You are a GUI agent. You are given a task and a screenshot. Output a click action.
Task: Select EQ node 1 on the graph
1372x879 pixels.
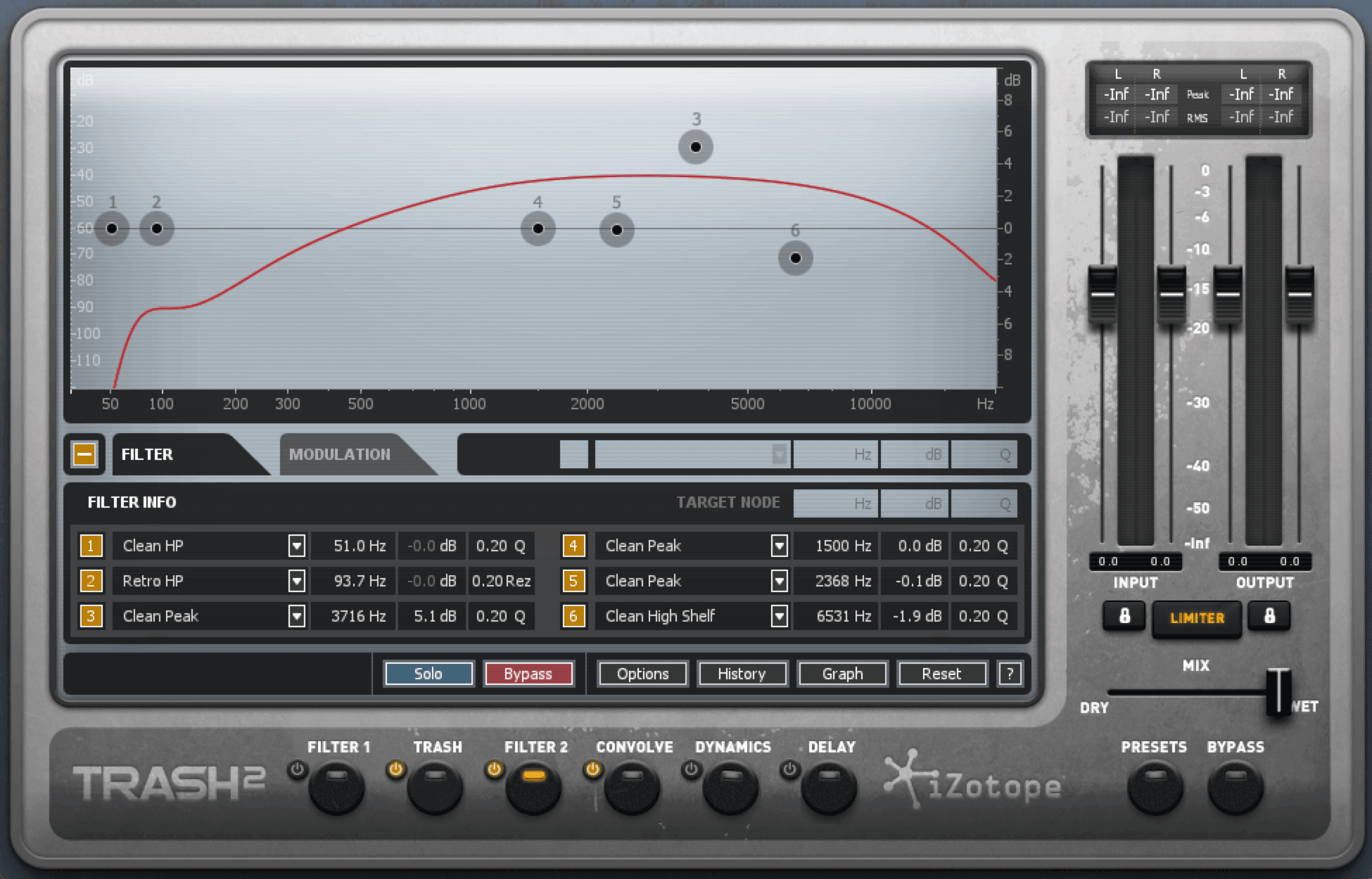click(x=112, y=229)
